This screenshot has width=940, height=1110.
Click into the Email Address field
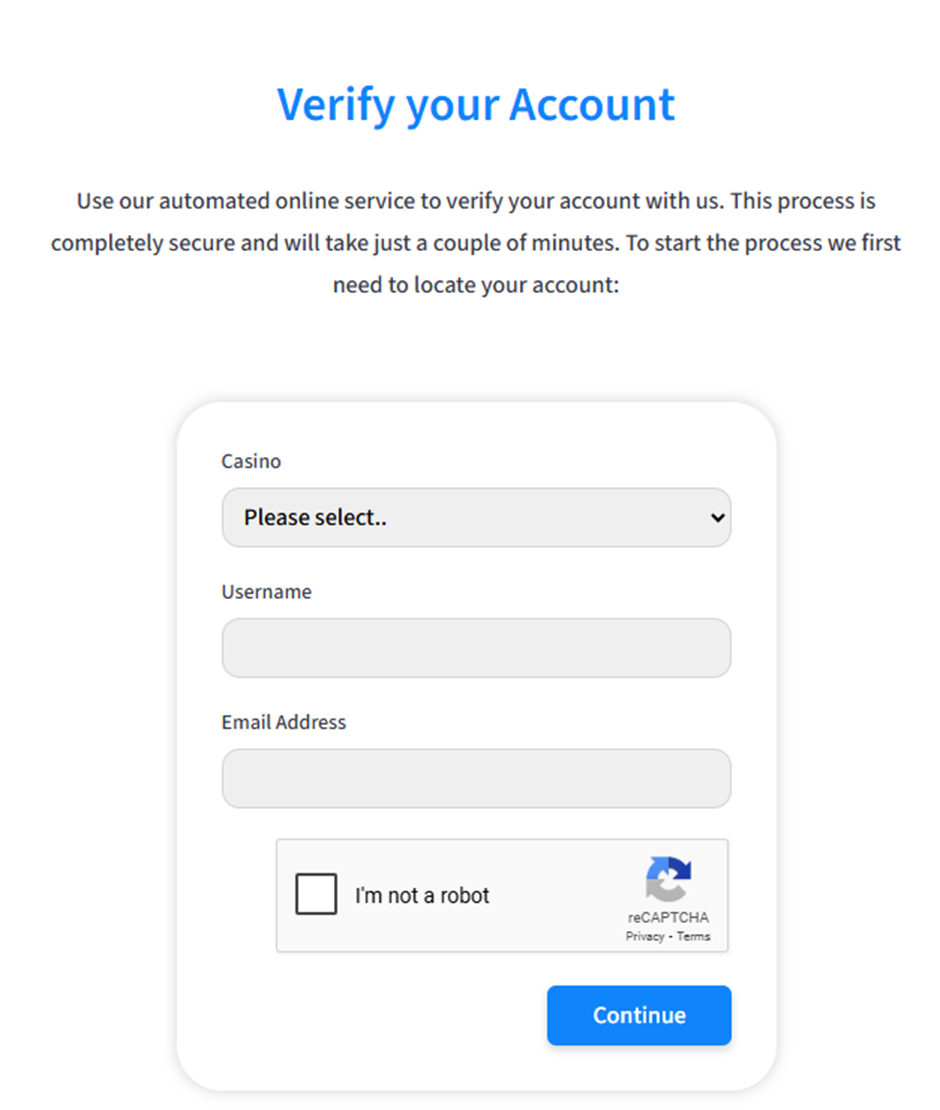(x=476, y=778)
